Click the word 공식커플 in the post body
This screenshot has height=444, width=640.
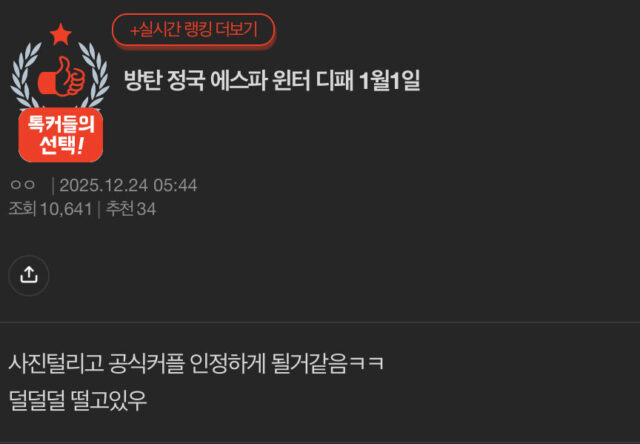point(147,364)
